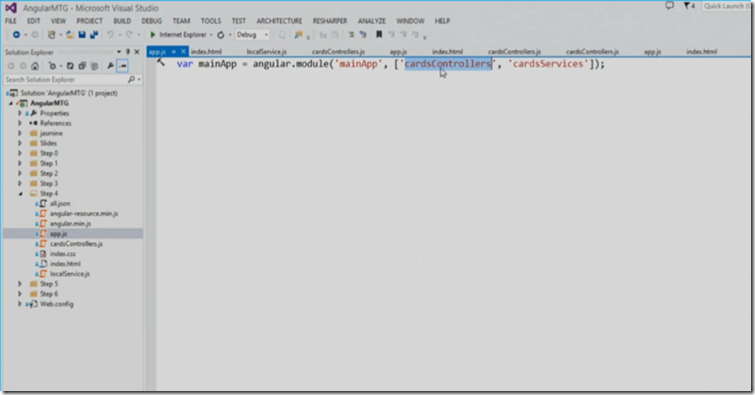
Task: Expand the Step 0 folder
Action: [20, 153]
